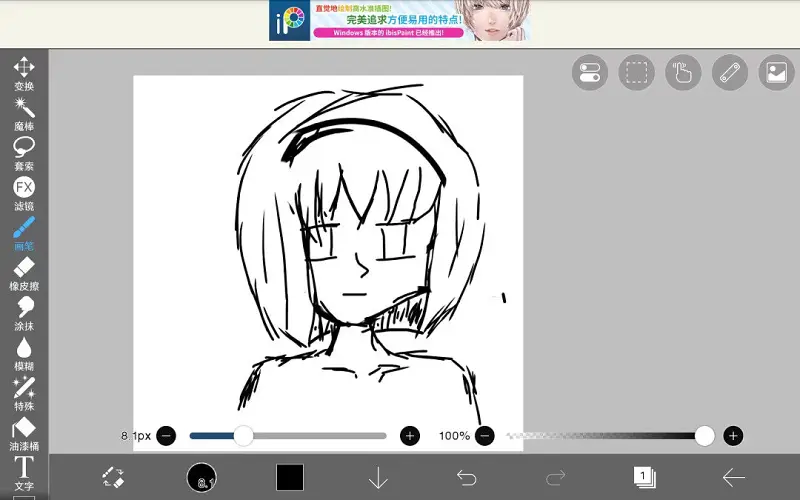This screenshot has height=500, width=800.
Task: Click the brush thickness slider track
Action: tap(288, 436)
